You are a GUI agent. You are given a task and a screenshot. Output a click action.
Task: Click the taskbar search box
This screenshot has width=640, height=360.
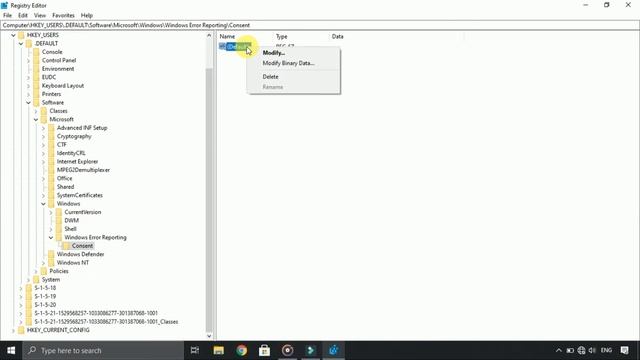pos(103,351)
